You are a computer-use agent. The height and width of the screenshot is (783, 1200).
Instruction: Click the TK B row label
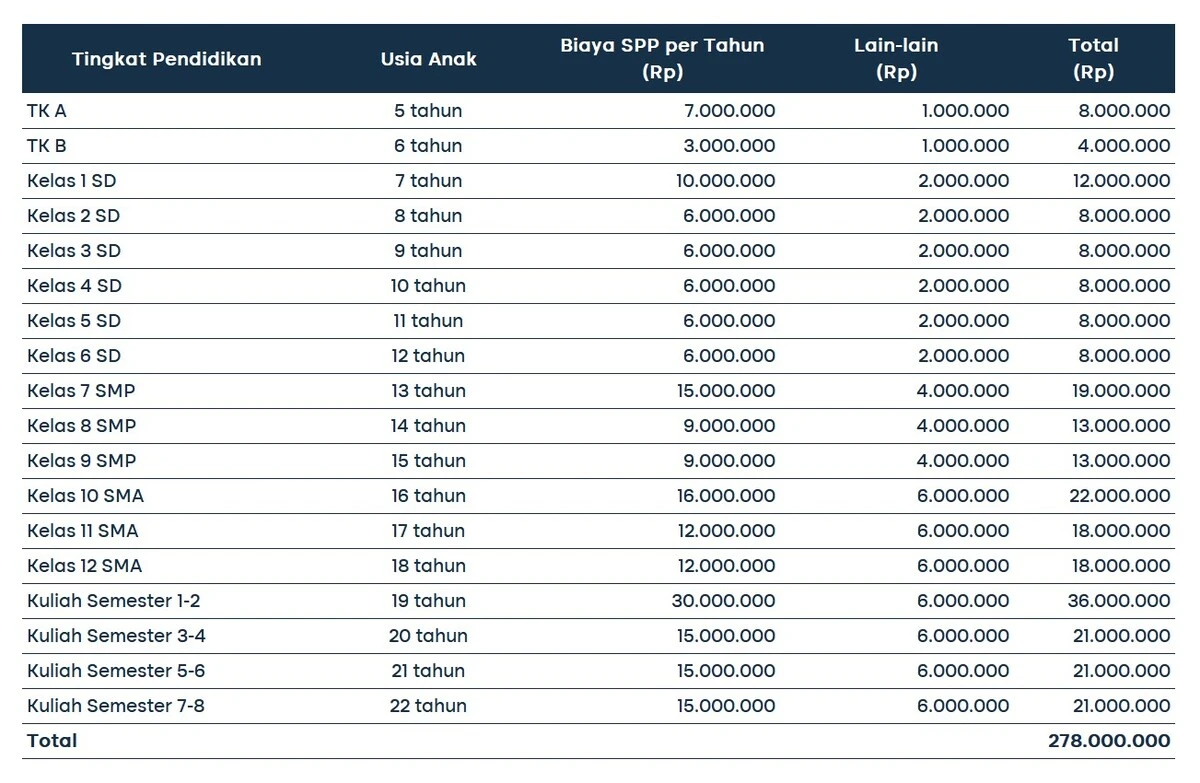pyautogui.click(x=47, y=146)
